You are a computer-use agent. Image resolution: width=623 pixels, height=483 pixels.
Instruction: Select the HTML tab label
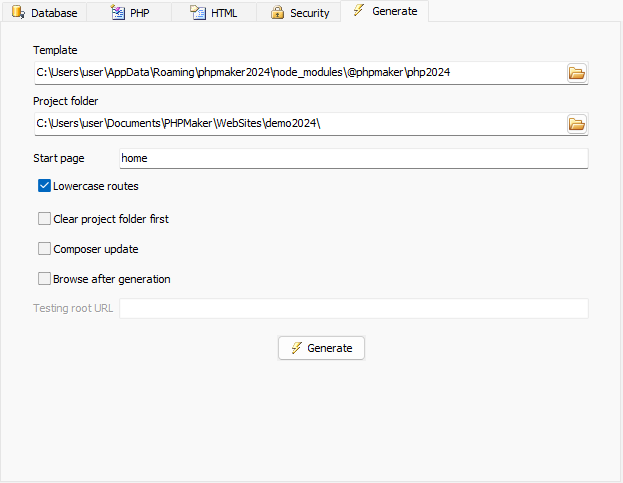pos(224,13)
